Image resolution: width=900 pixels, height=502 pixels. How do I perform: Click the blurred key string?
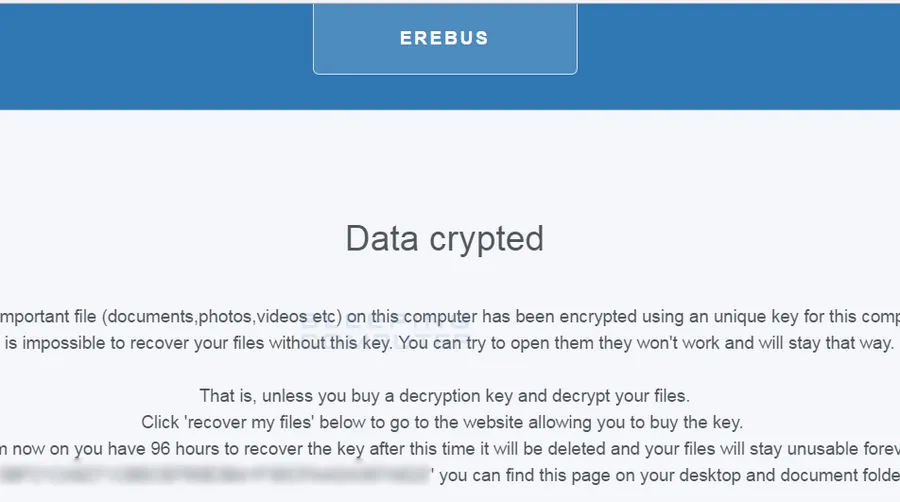point(215,474)
